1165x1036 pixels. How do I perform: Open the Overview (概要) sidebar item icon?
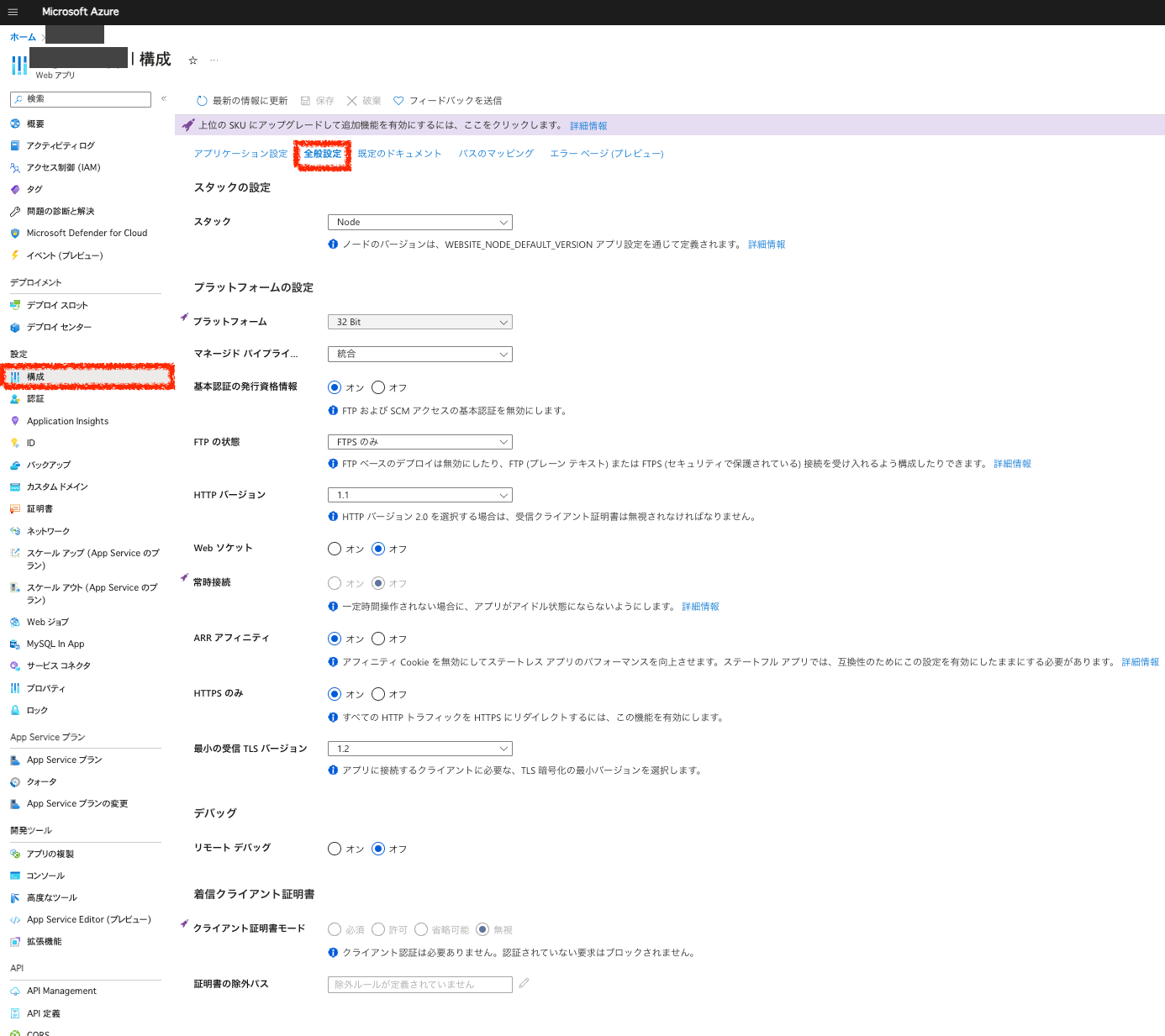pos(15,124)
